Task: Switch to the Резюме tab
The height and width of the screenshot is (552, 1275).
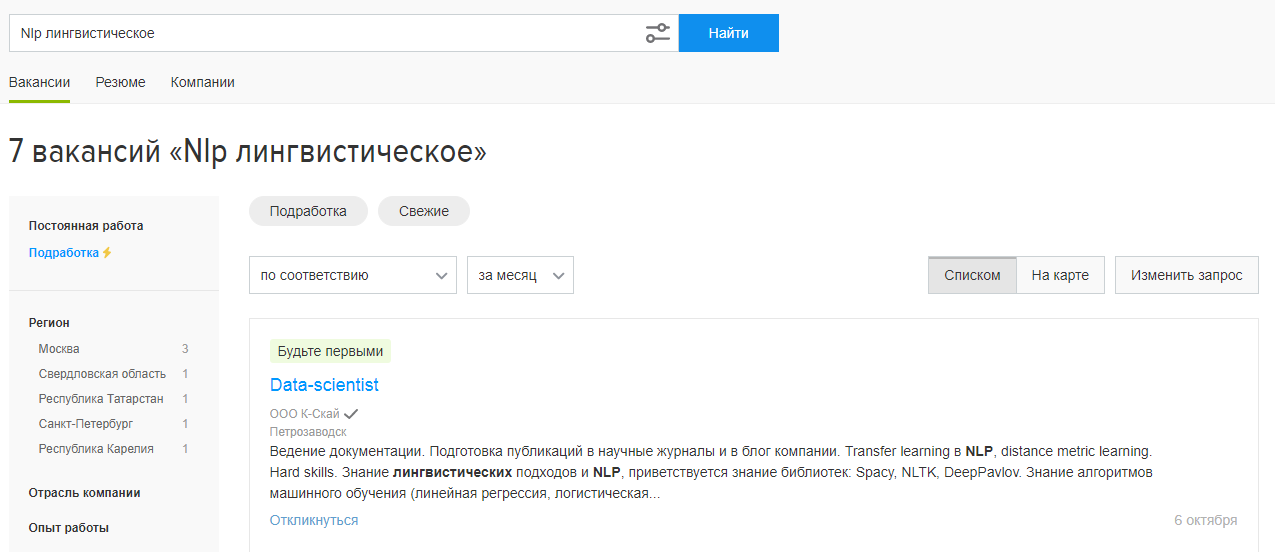Action: (121, 82)
